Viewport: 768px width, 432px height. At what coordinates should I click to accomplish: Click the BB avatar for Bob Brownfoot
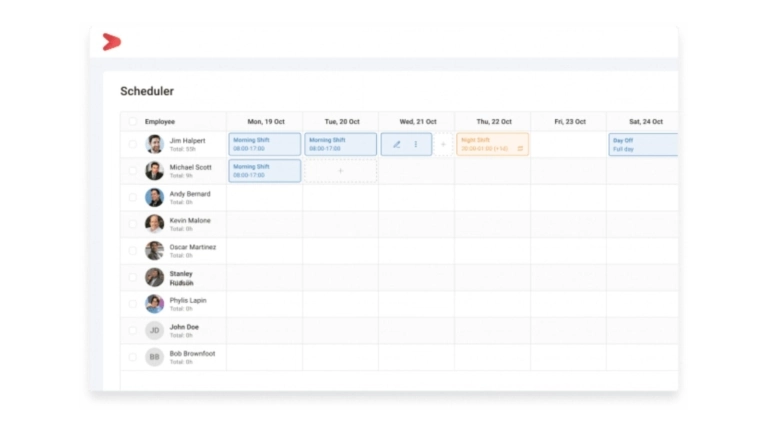pyautogui.click(x=154, y=357)
